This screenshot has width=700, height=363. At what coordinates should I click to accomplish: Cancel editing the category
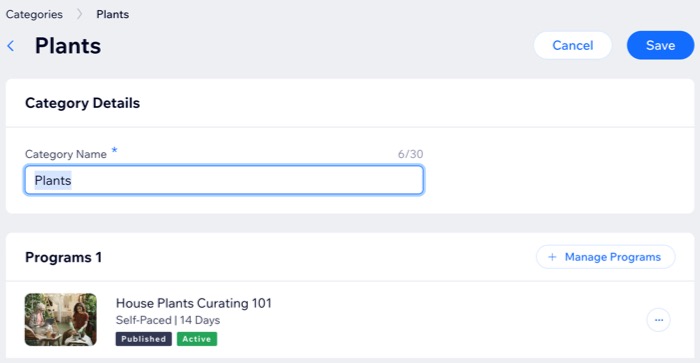572,45
